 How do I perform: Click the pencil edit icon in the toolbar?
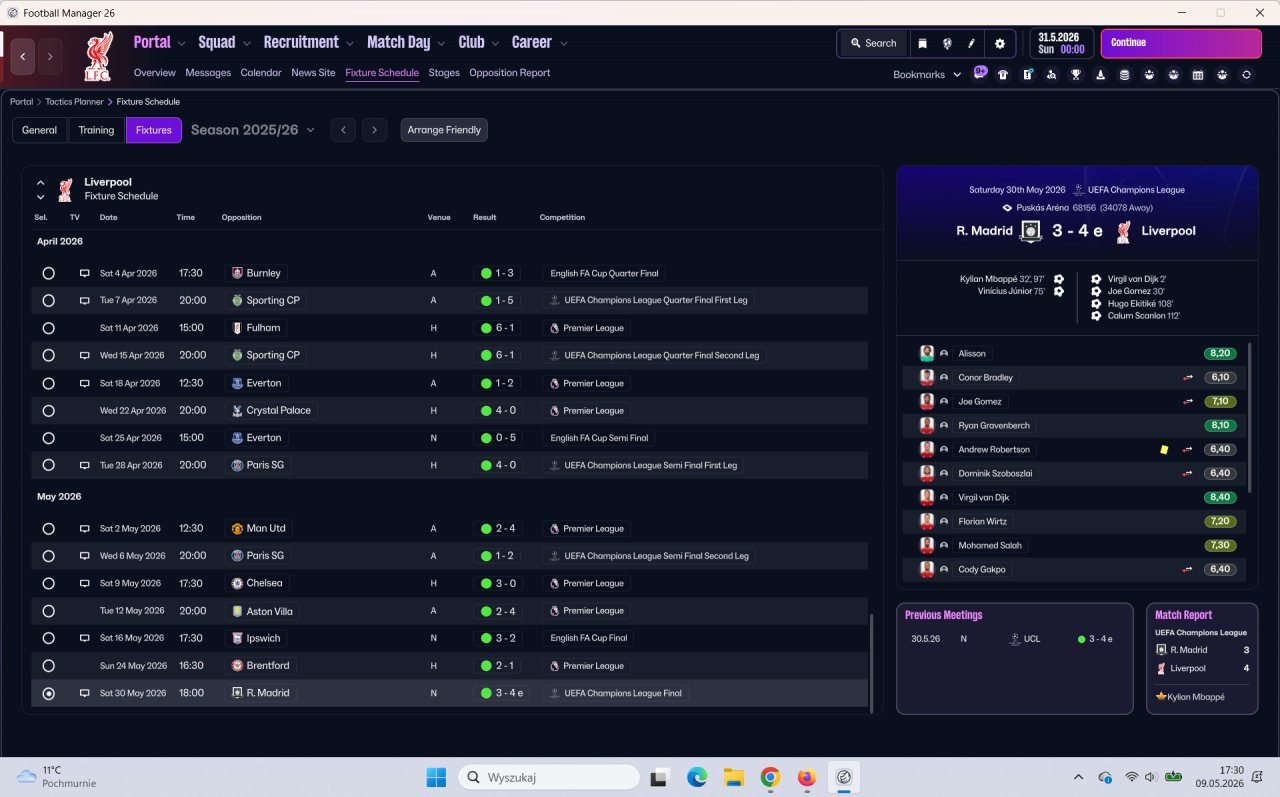click(971, 43)
